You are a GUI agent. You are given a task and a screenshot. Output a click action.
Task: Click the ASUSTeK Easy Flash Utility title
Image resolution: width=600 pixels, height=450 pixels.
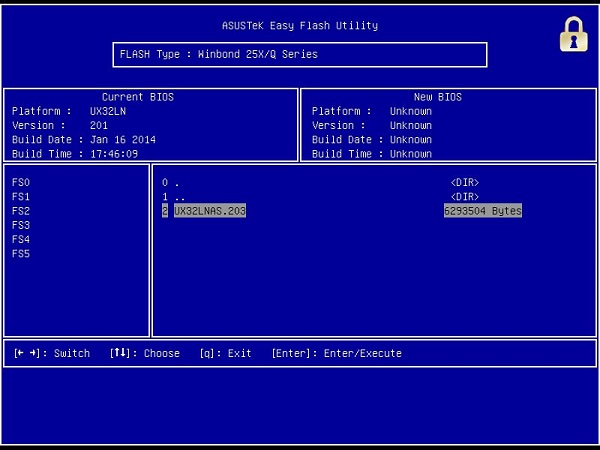pos(300,25)
